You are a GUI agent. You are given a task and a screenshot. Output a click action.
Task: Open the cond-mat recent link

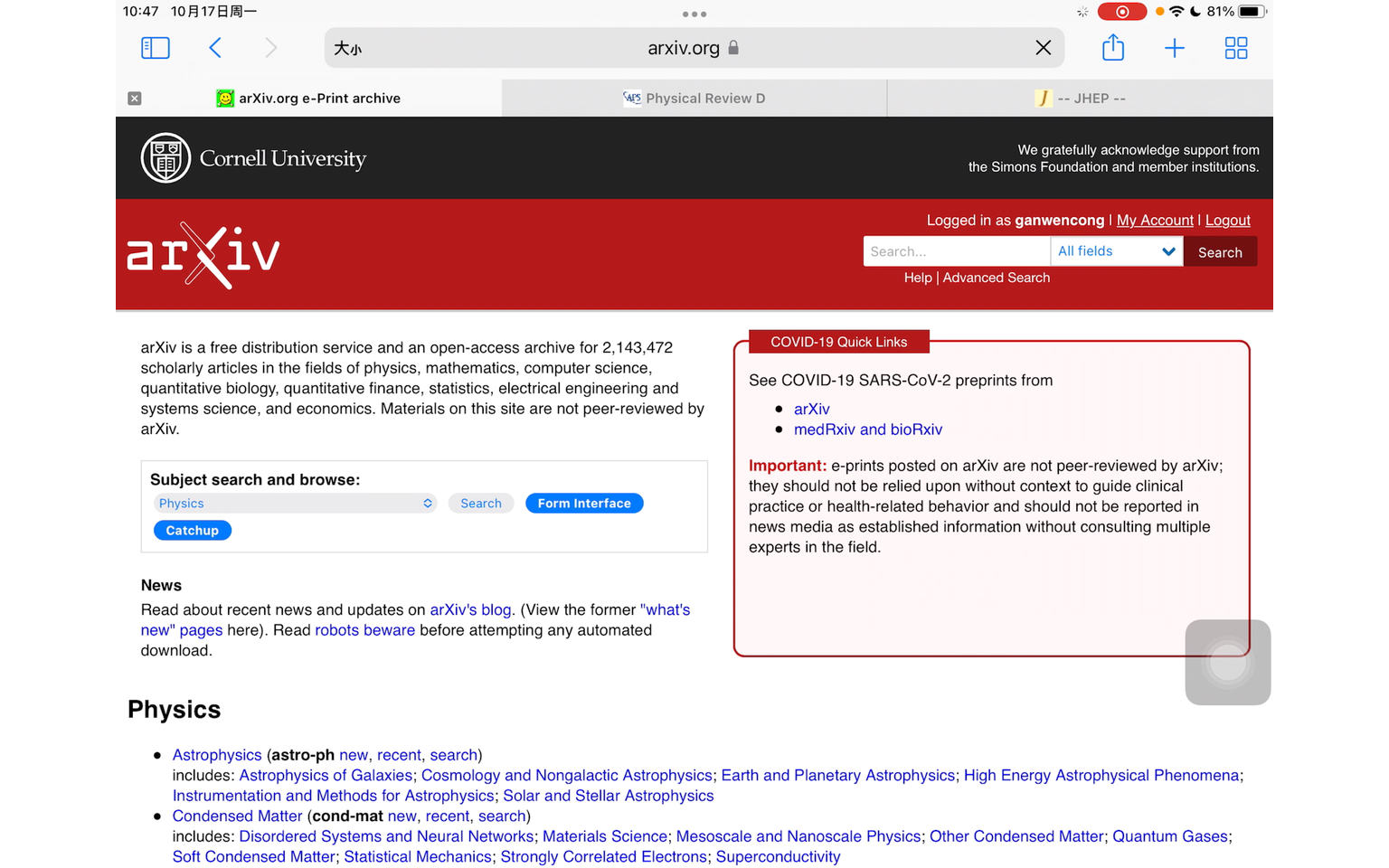point(448,816)
